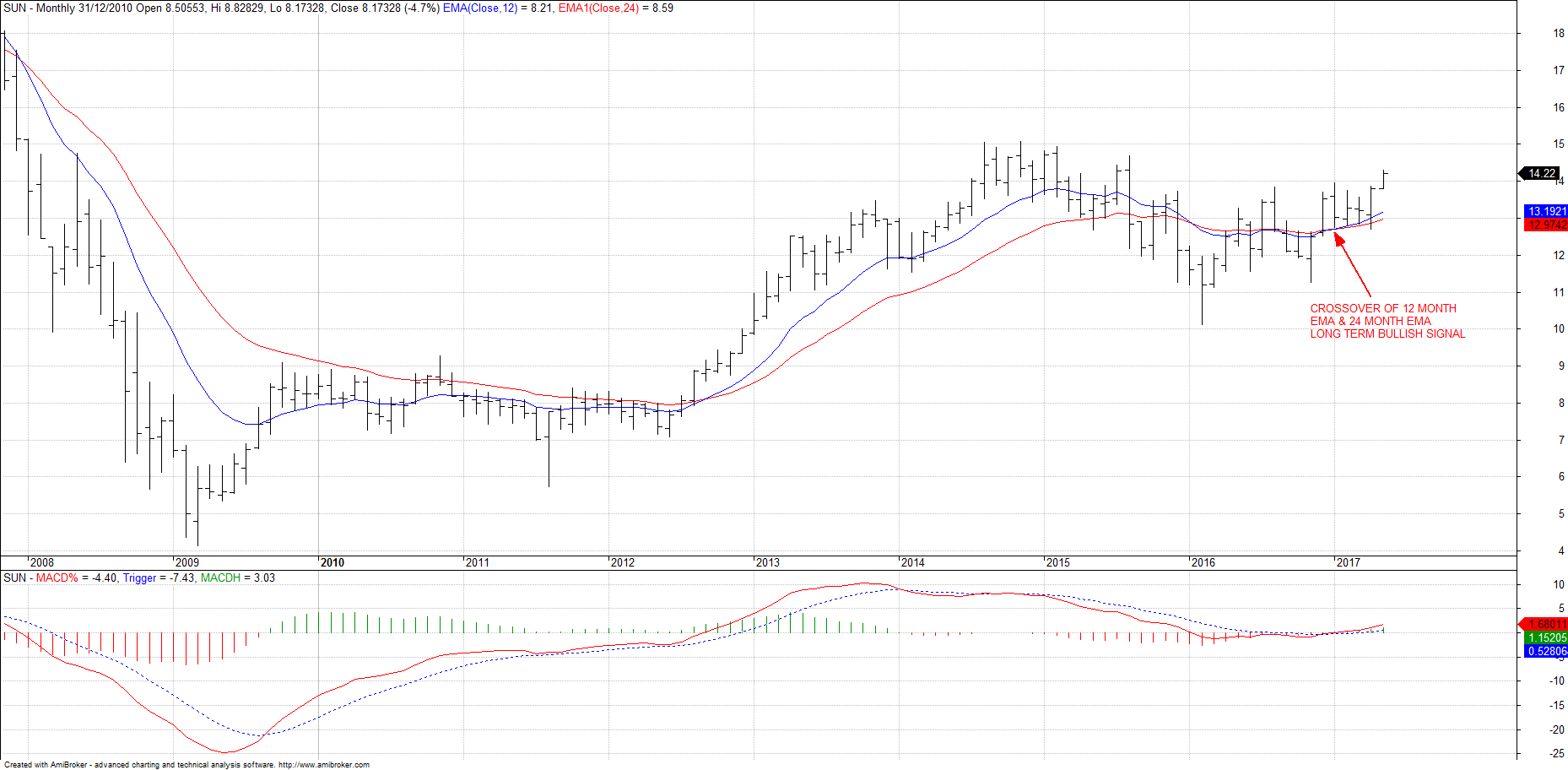Image resolution: width=1568 pixels, height=770 pixels.
Task: Click the blue 0.52806 Trigger value tag
Action: (1546, 651)
